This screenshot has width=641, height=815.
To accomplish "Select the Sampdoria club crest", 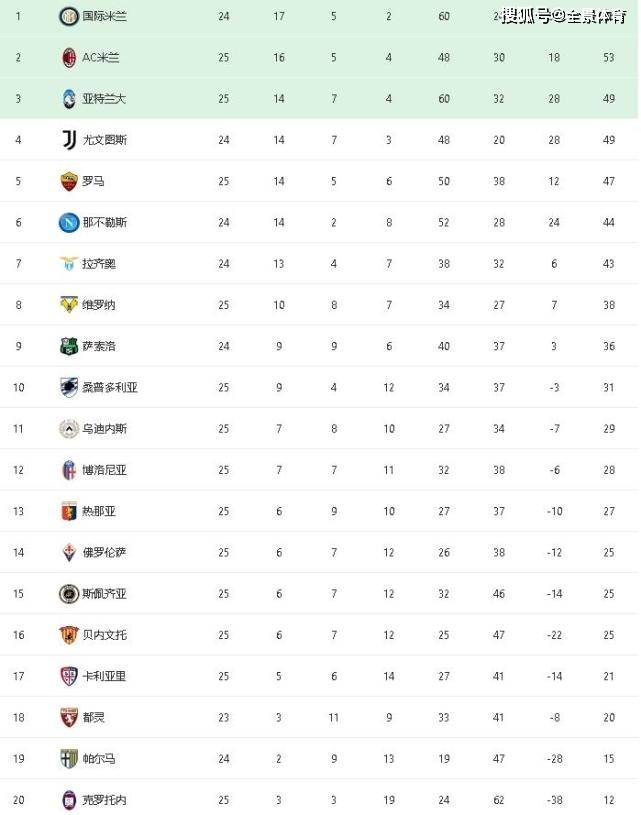I will coord(69,387).
